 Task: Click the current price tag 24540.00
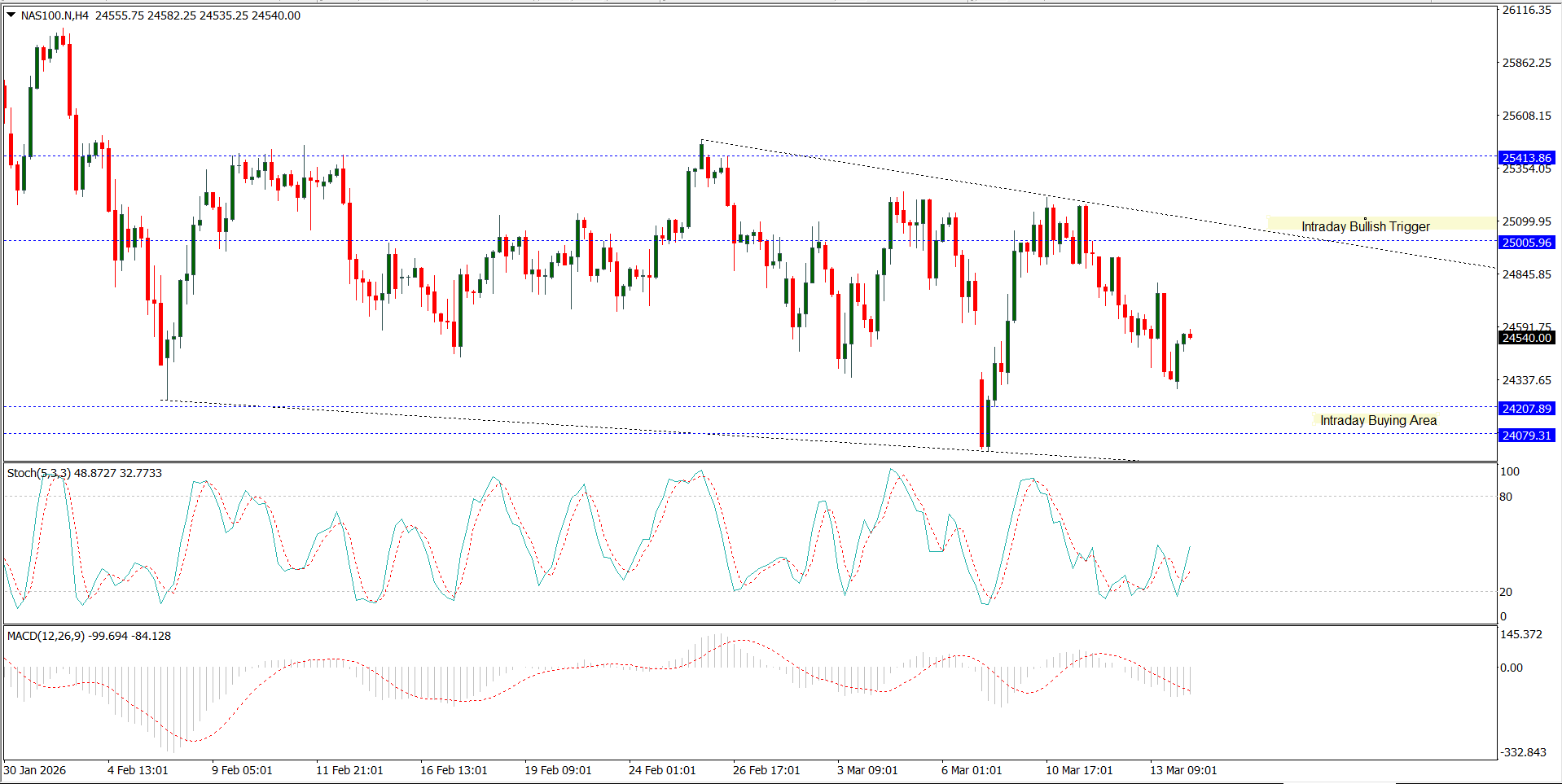click(1526, 338)
